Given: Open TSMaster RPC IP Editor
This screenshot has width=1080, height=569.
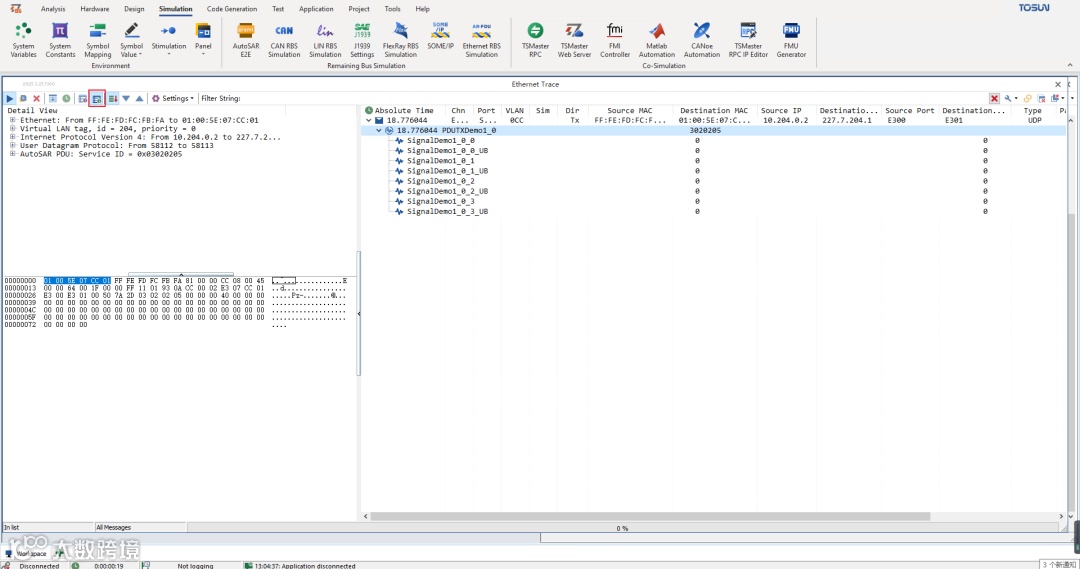Looking at the screenshot, I should point(748,40).
